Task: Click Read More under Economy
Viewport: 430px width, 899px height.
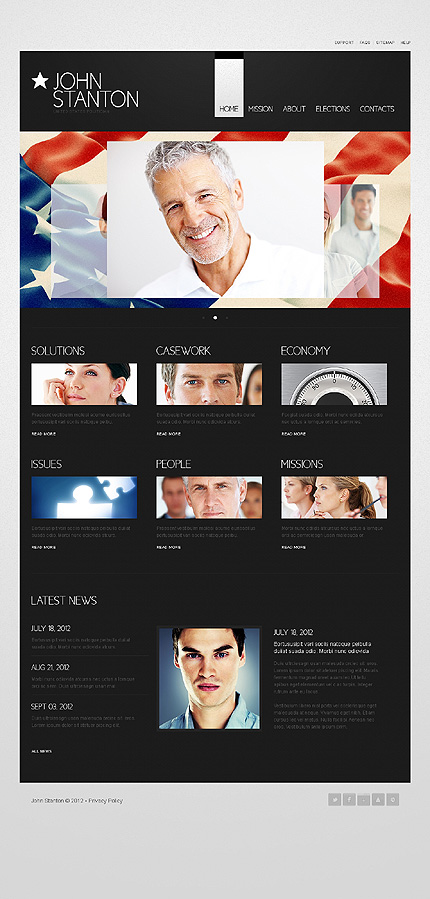Action: (294, 434)
